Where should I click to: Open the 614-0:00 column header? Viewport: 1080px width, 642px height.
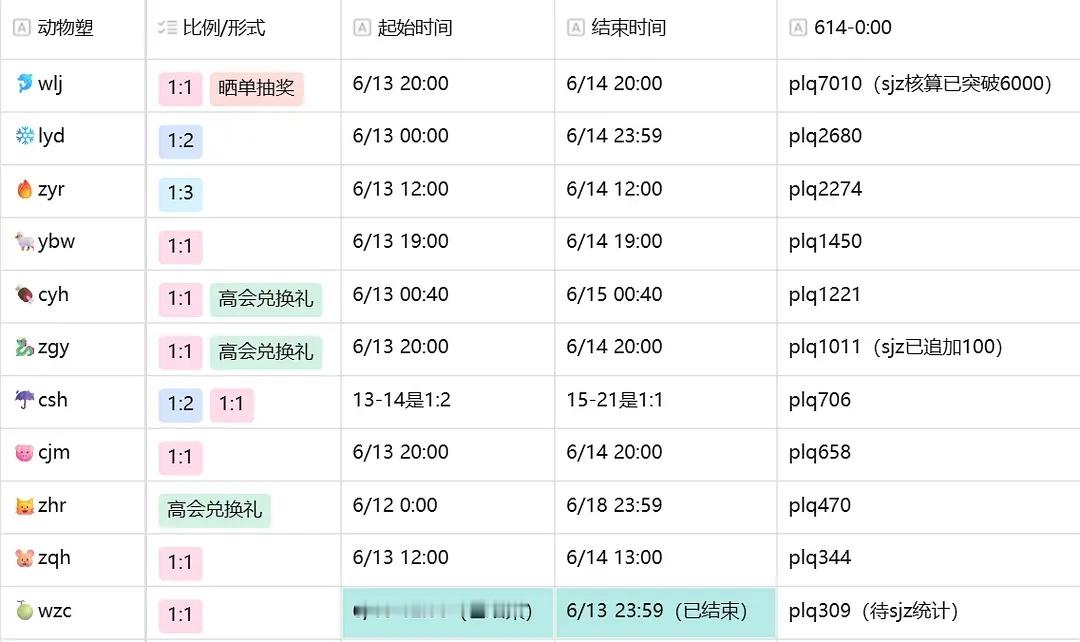pos(928,28)
